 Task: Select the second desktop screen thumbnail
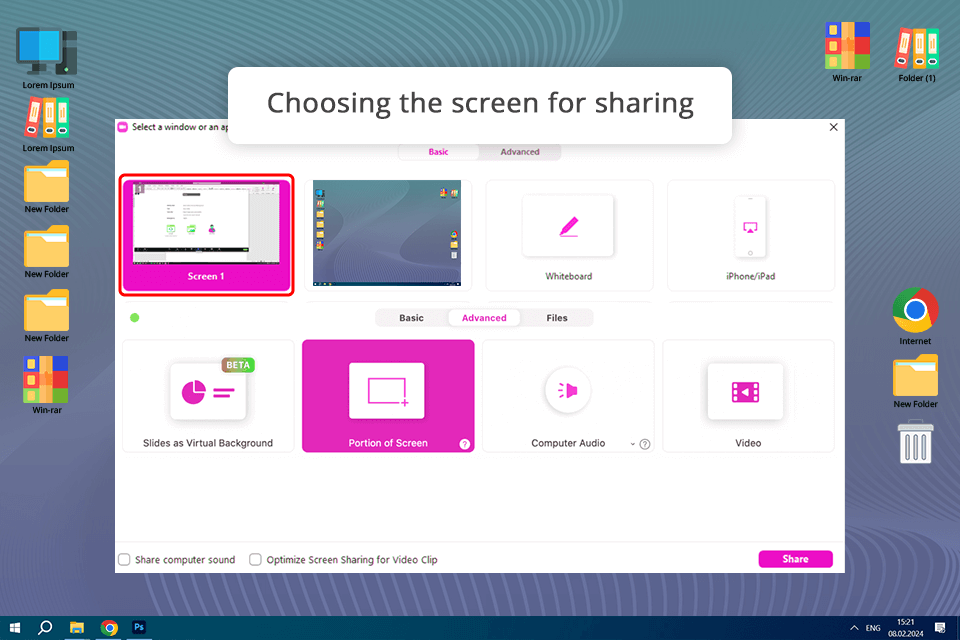point(387,233)
